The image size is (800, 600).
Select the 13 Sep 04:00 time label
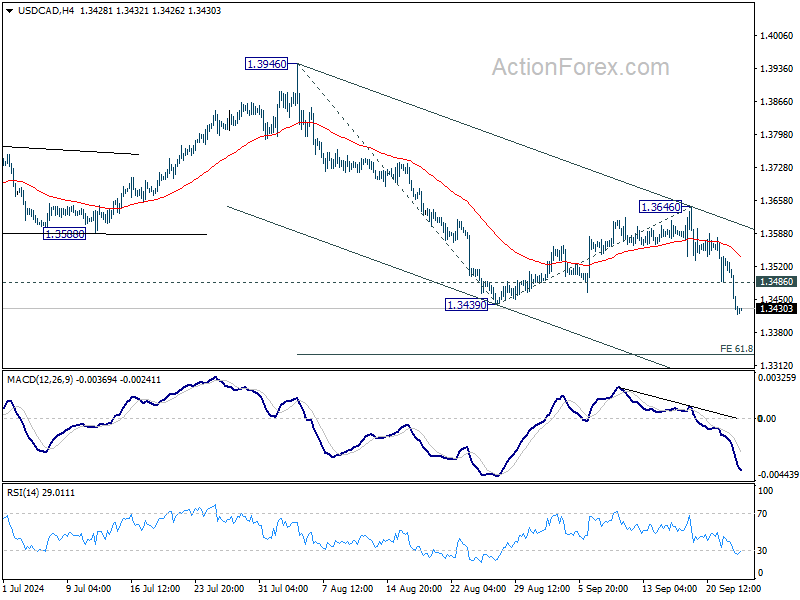click(669, 588)
